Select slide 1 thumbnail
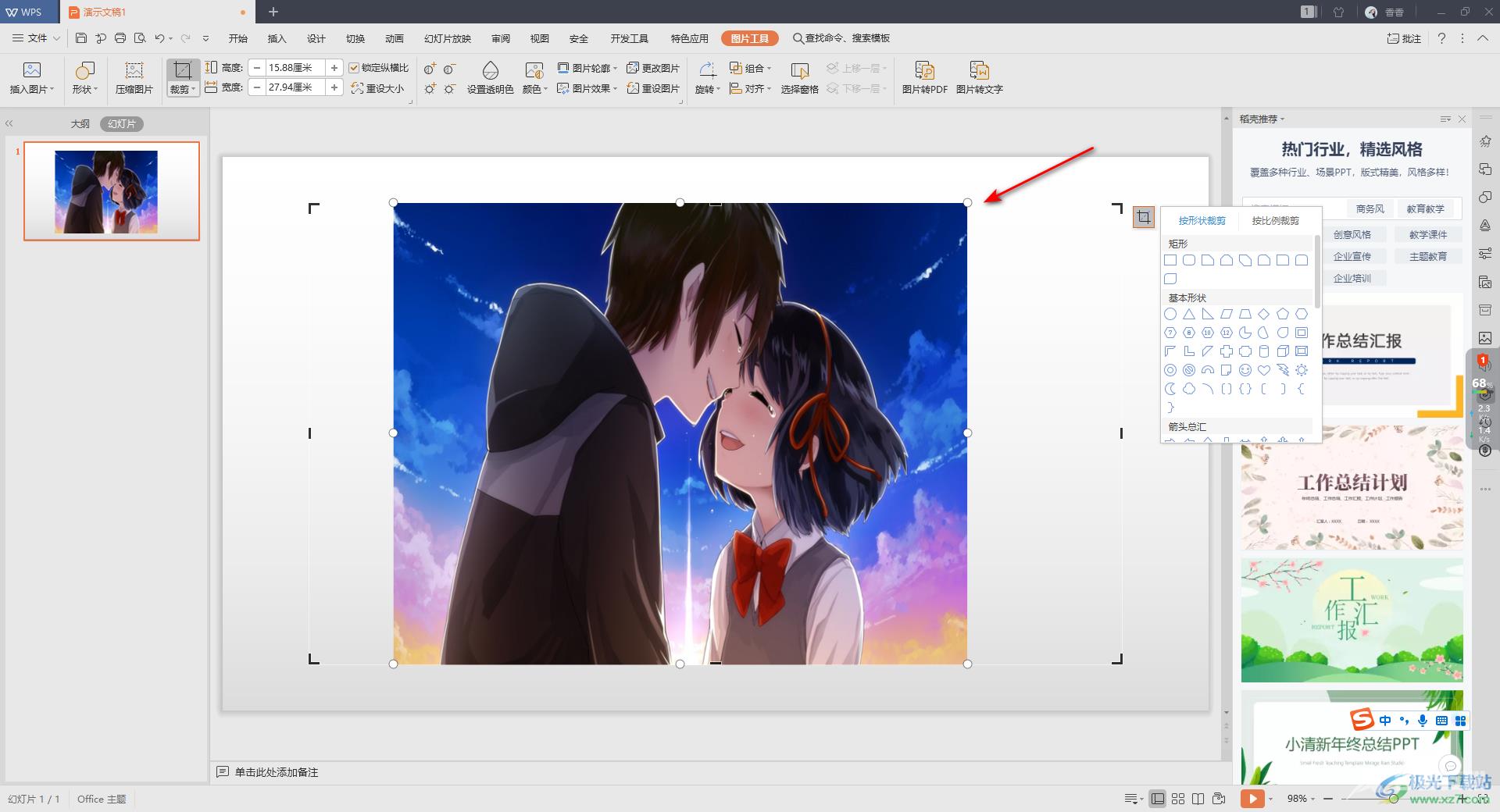 coord(112,191)
